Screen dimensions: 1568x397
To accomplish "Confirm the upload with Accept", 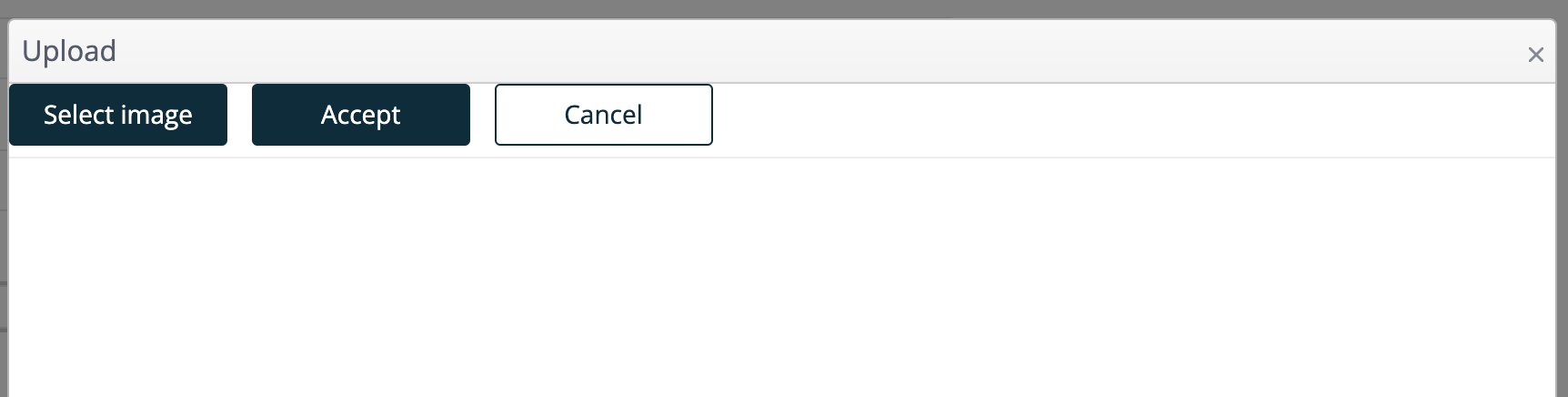I will point(361,115).
